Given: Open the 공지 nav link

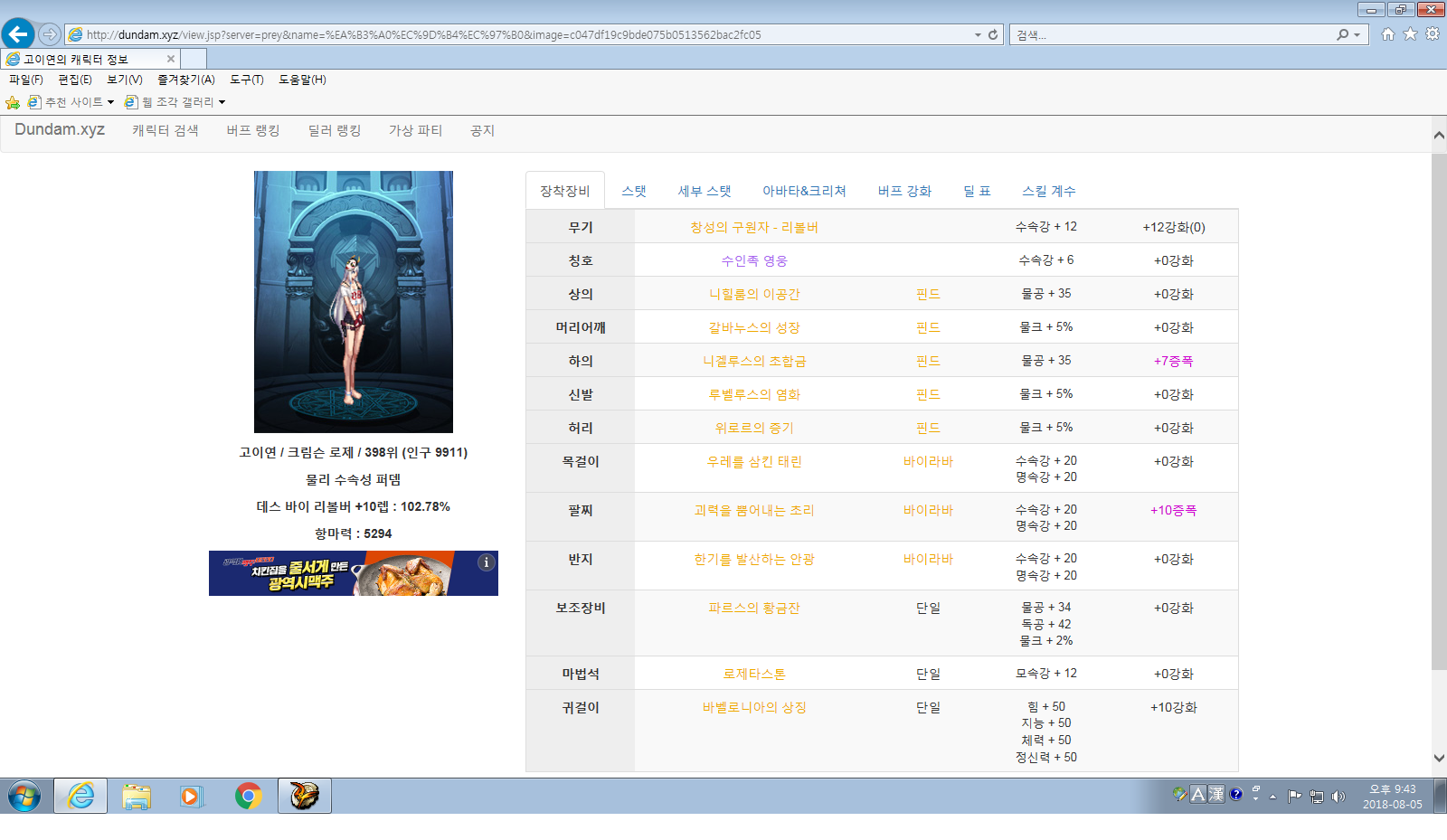Looking at the screenshot, I should (x=483, y=130).
